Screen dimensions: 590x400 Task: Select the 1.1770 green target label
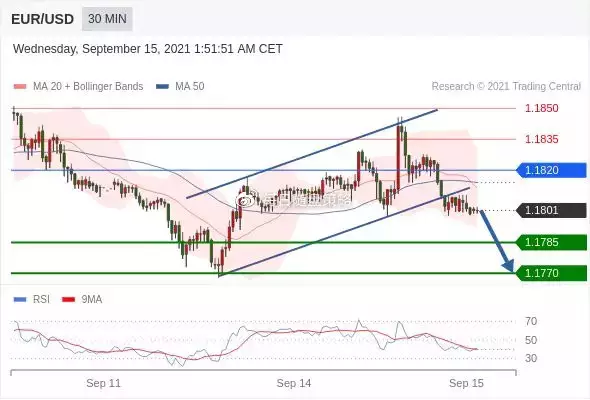click(551, 273)
